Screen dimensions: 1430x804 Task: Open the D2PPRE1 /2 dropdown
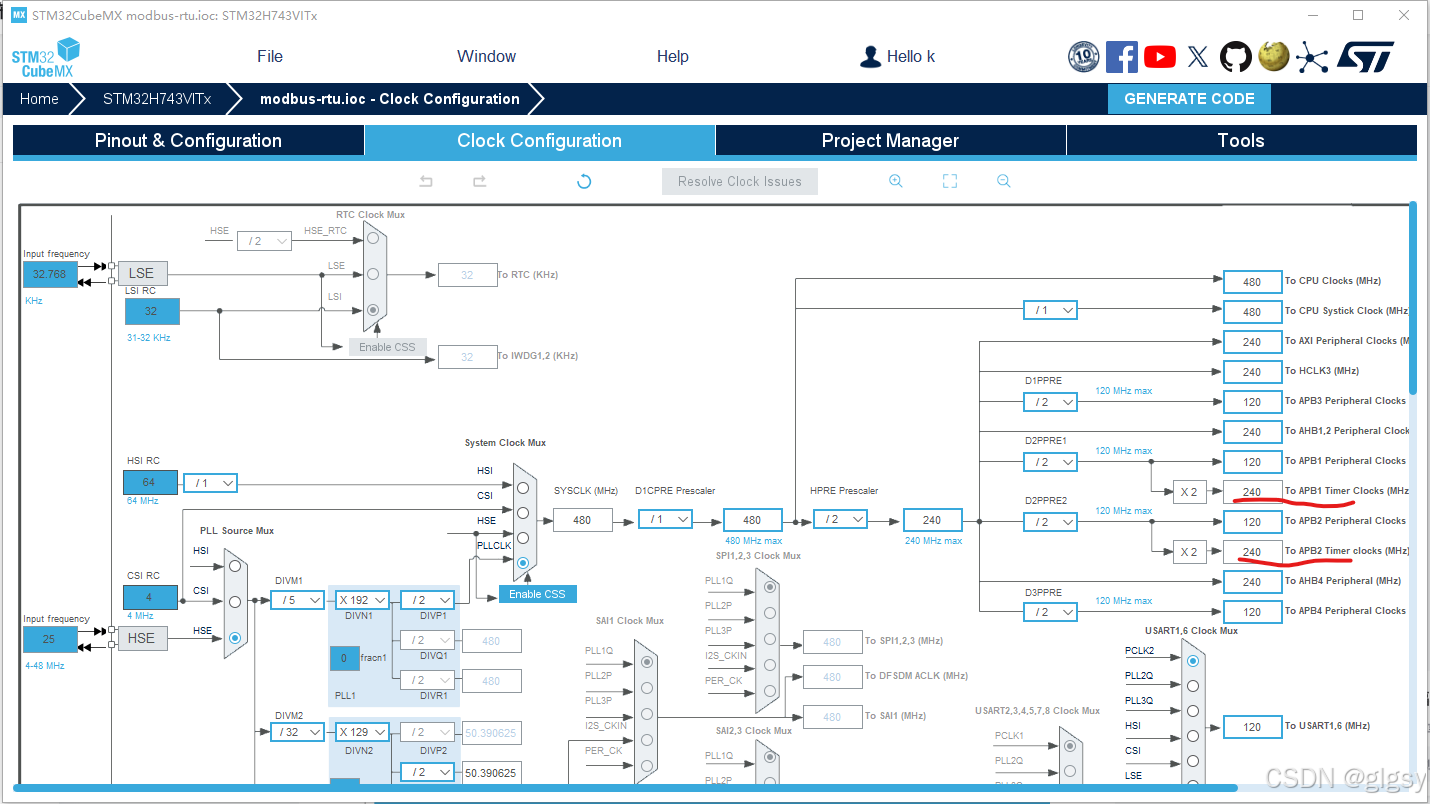(1050, 462)
